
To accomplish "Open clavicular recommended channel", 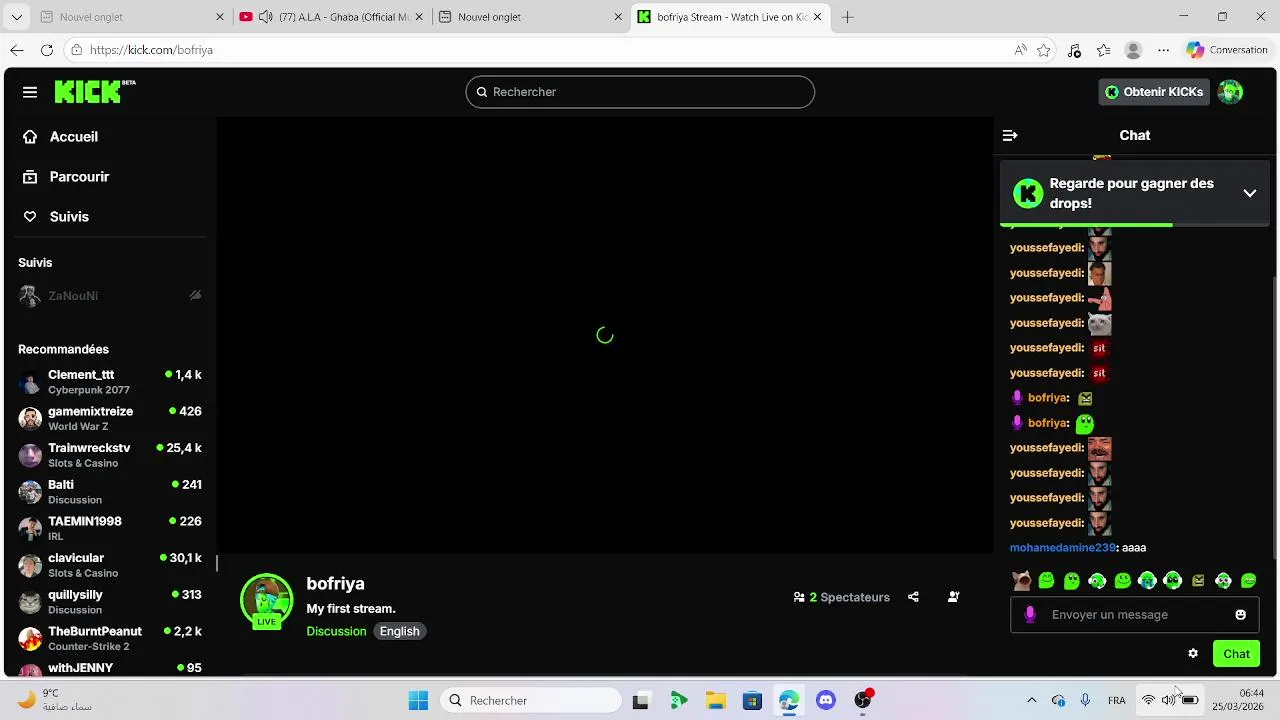I will coord(110,565).
